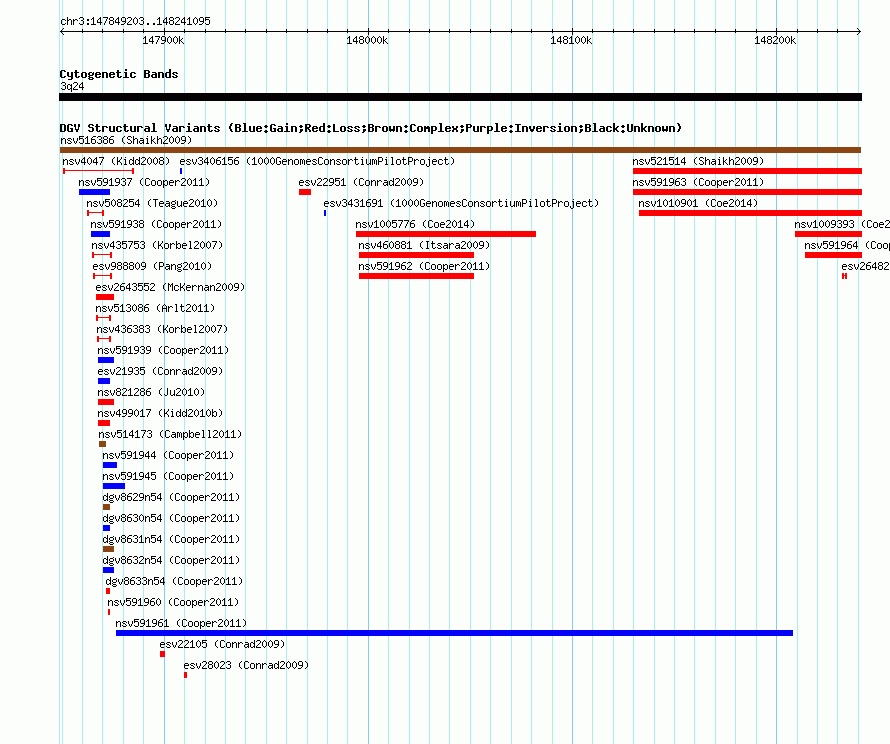Open nsv1005776 (Coe2014) variant
This screenshot has width=890, height=744.
click(x=415, y=224)
